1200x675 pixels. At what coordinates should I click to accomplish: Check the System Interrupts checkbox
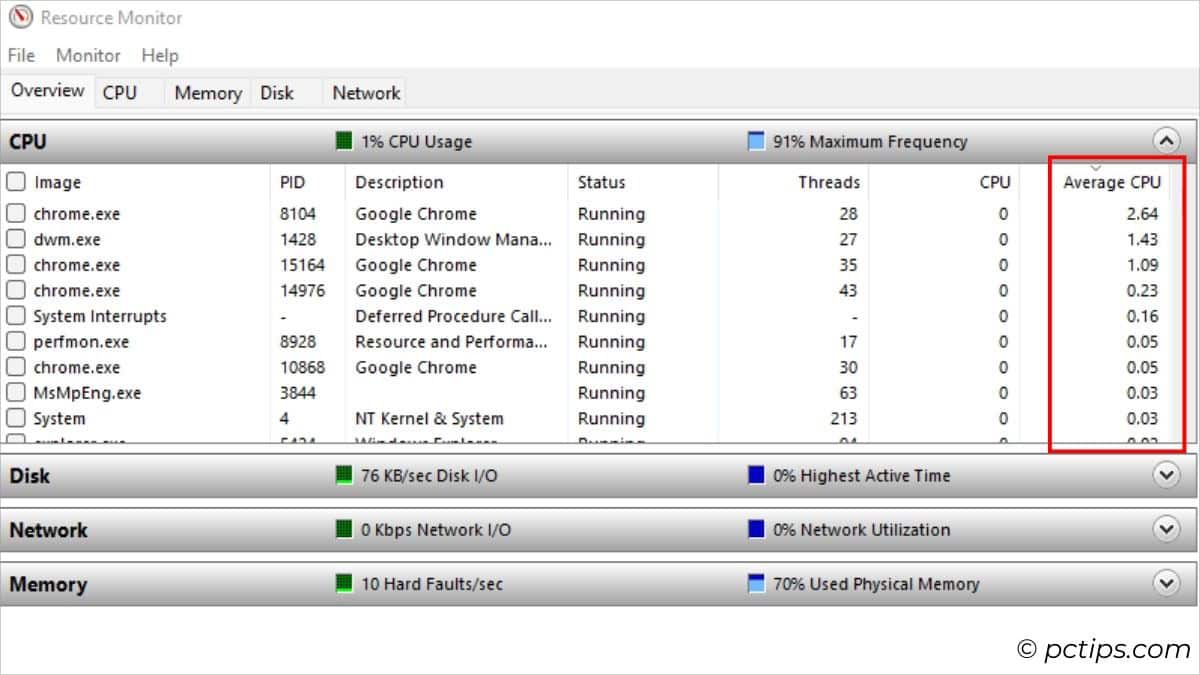point(15,315)
